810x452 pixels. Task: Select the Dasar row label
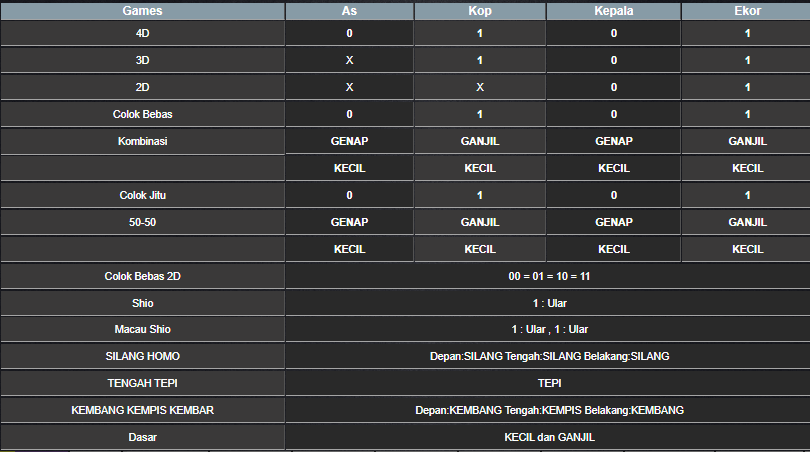point(143,437)
